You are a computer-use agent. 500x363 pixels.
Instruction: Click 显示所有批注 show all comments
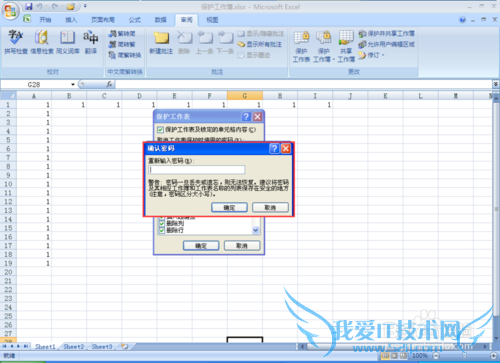pyautogui.click(x=260, y=44)
